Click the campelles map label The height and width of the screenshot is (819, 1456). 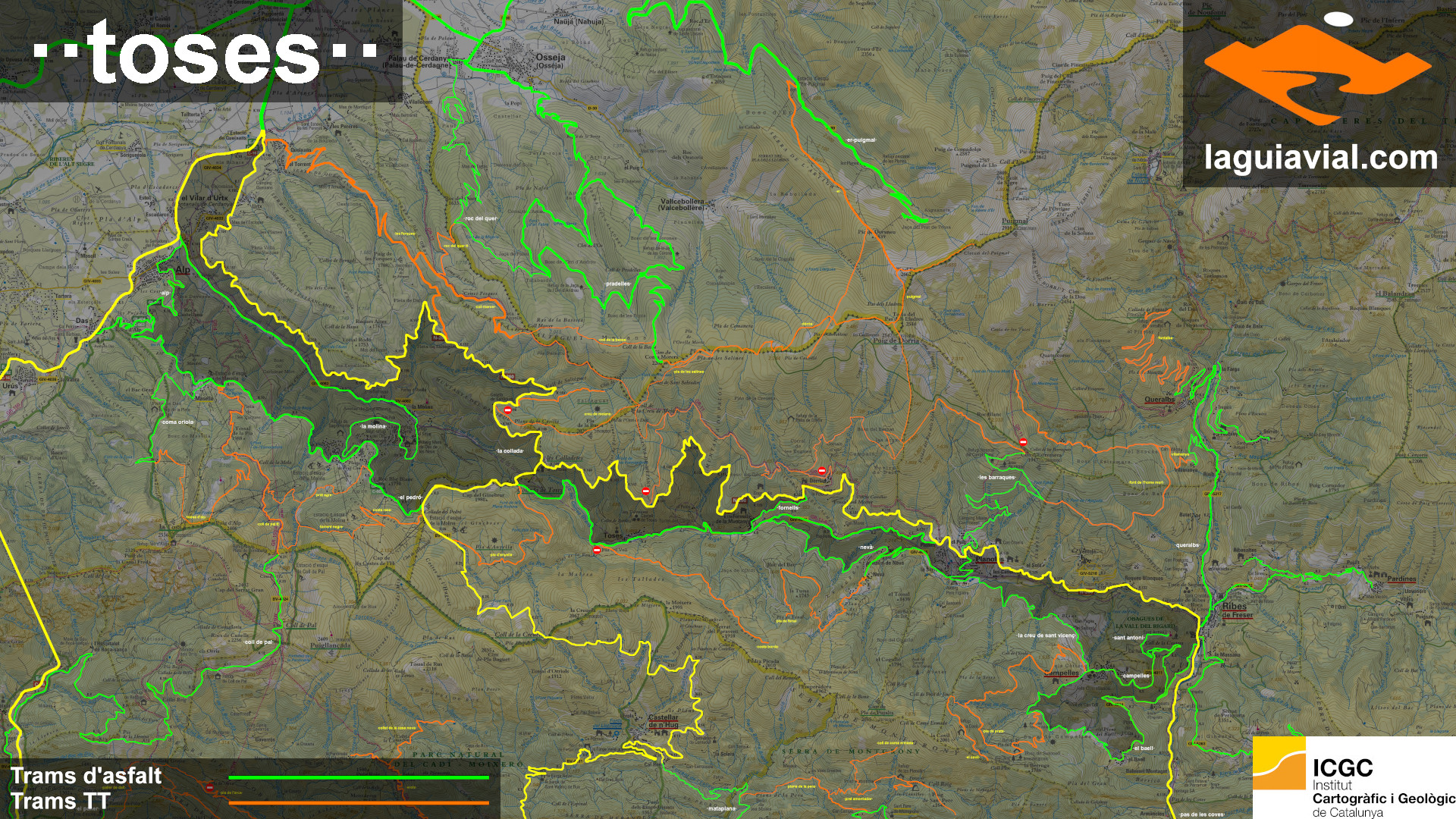tap(1136, 676)
